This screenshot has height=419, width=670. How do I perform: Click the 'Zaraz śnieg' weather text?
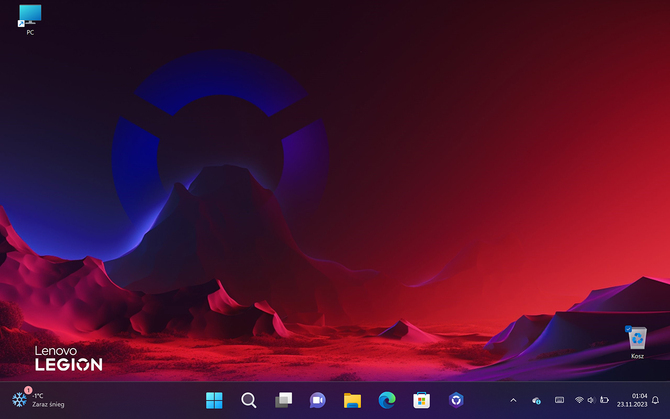click(x=48, y=404)
